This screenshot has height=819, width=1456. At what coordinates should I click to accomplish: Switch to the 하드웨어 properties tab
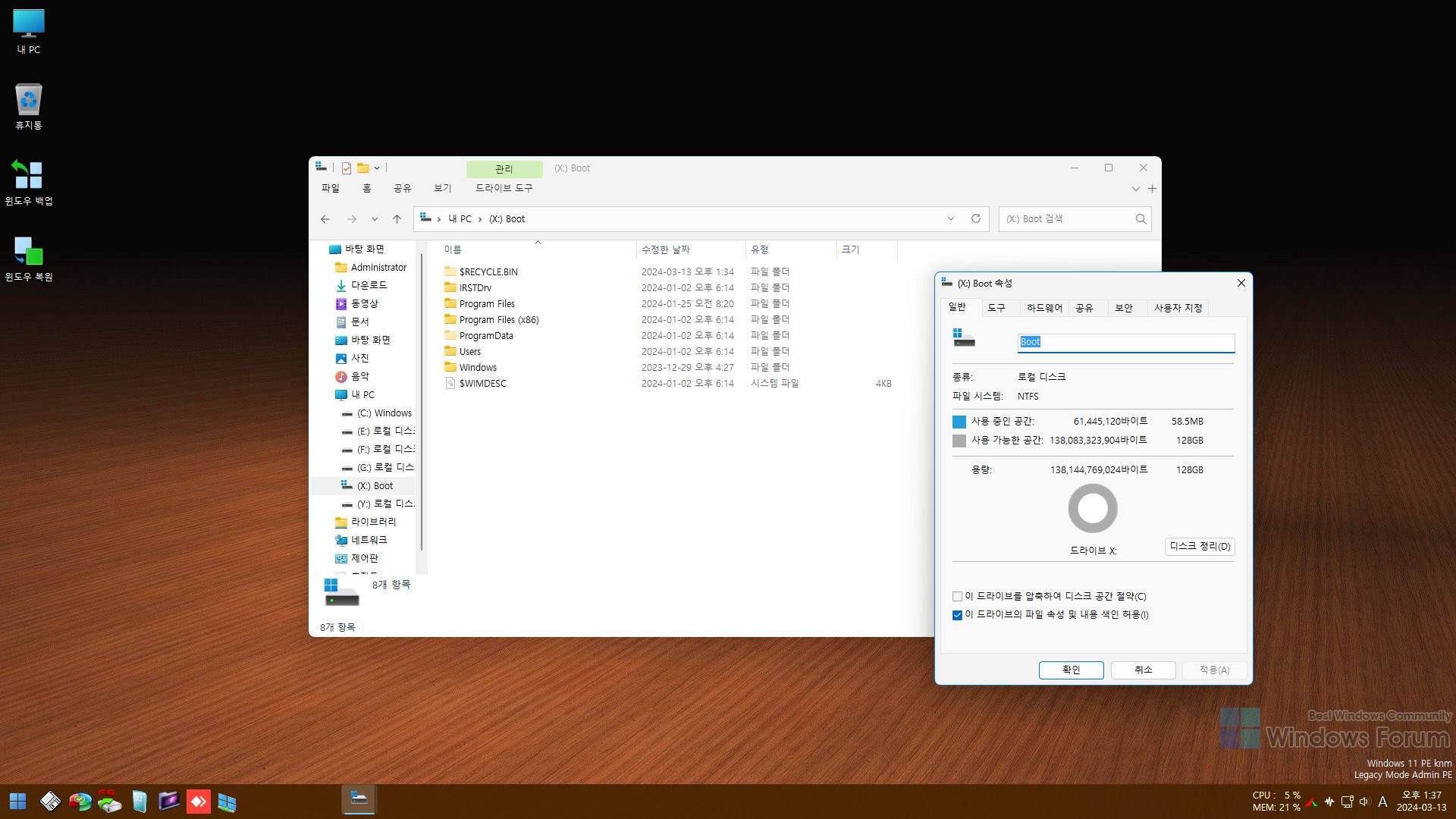(x=1044, y=308)
